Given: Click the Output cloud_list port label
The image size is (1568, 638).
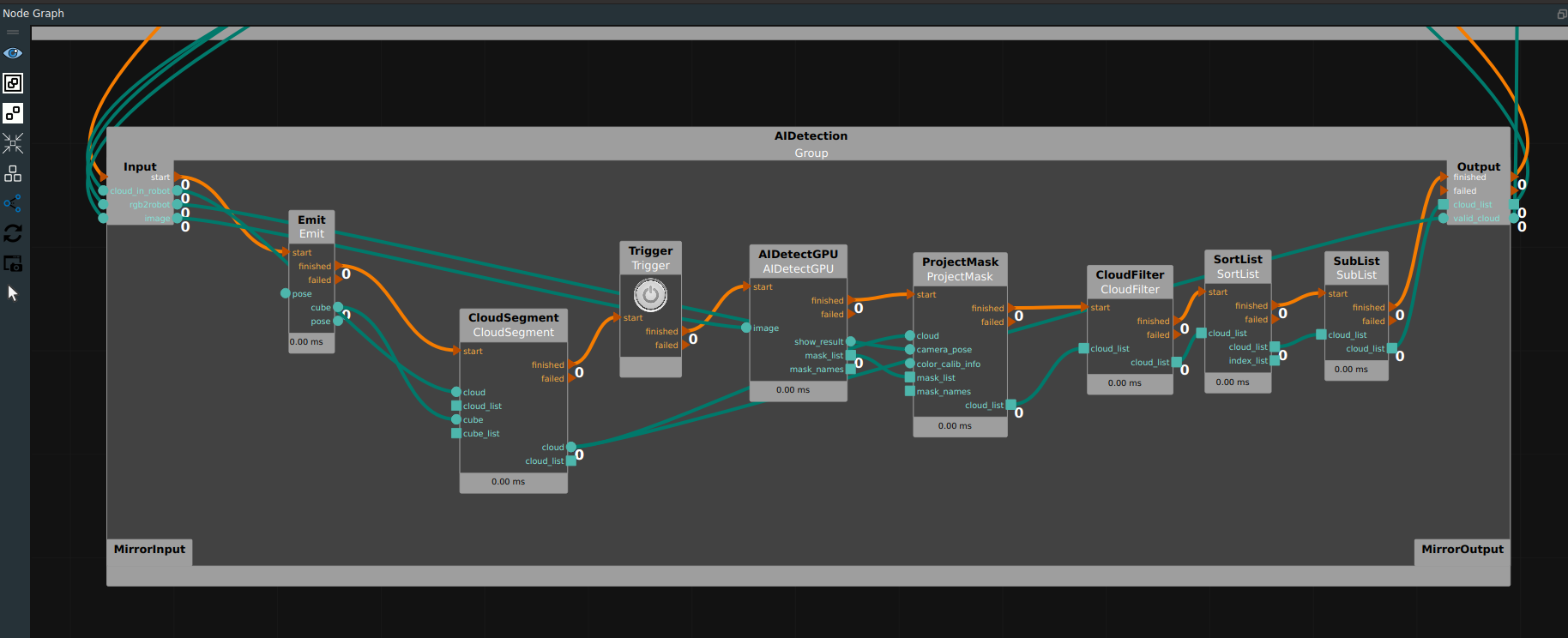Looking at the screenshot, I should pyautogui.click(x=1473, y=204).
